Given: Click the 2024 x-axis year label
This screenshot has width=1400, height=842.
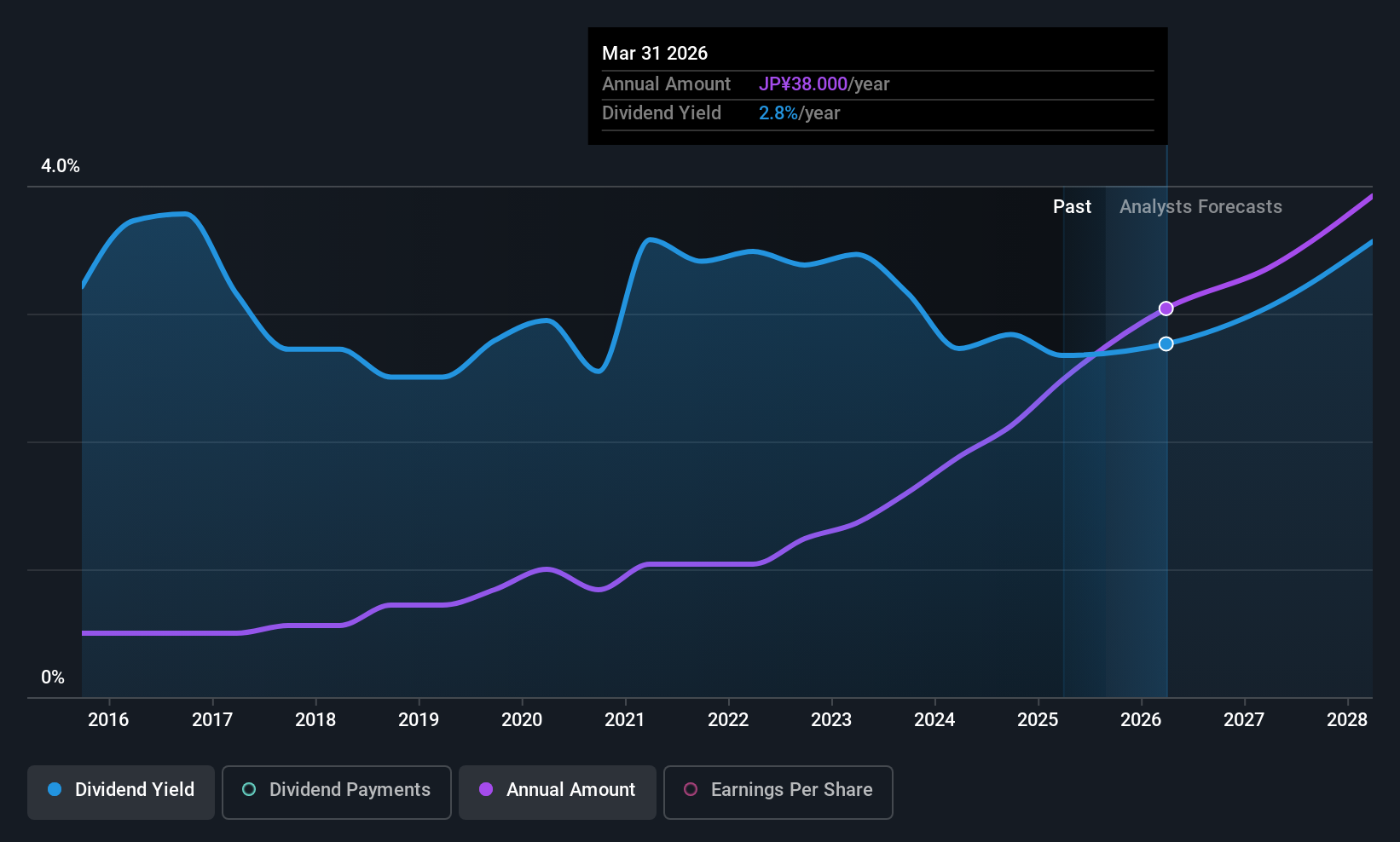Looking at the screenshot, I should pyautogui.click(x=934, y=719).
